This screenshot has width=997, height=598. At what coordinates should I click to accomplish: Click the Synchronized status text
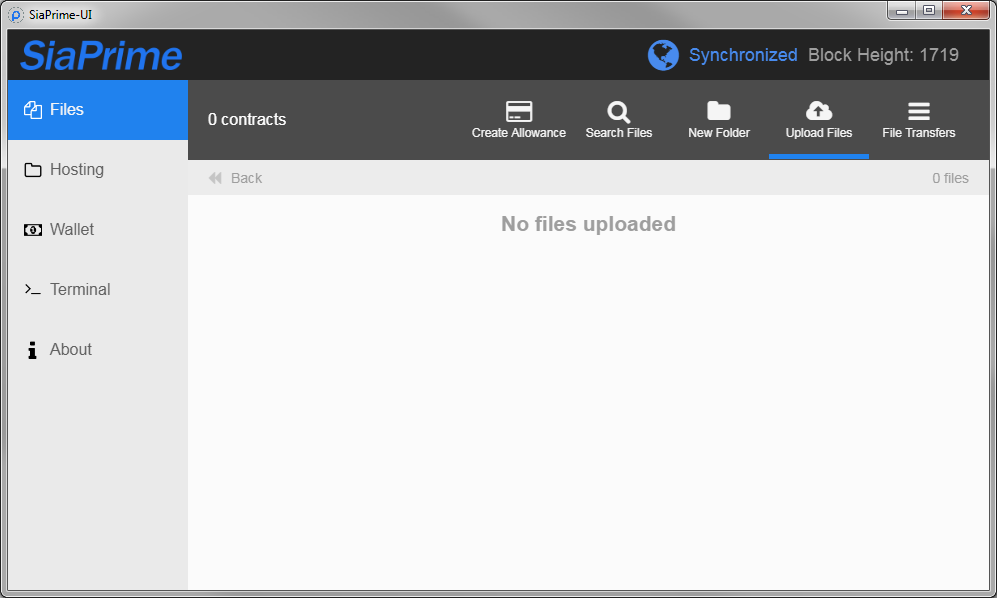click(743, 55)
